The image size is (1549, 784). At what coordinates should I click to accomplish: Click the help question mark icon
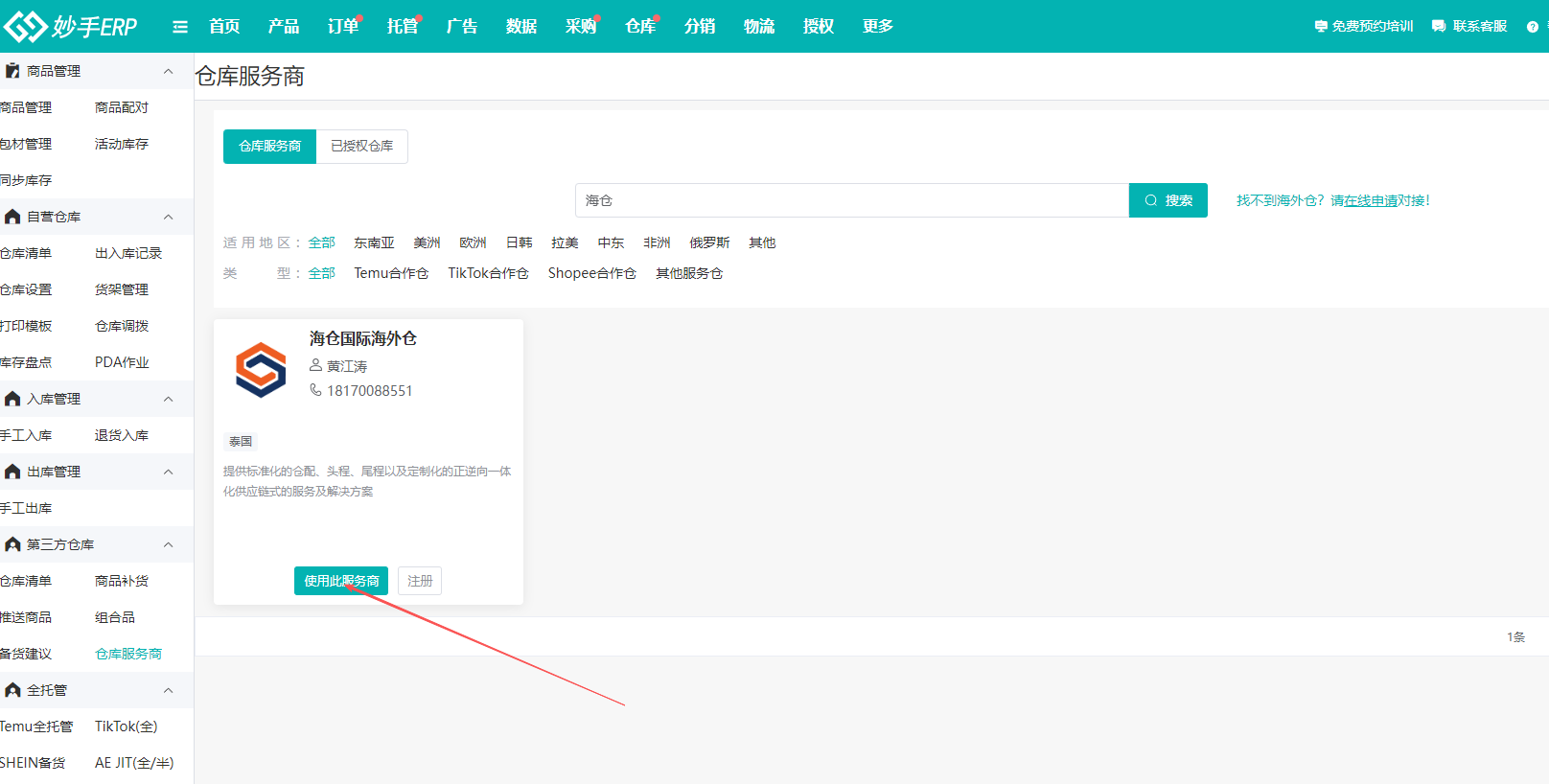[x=1533, y=27]
